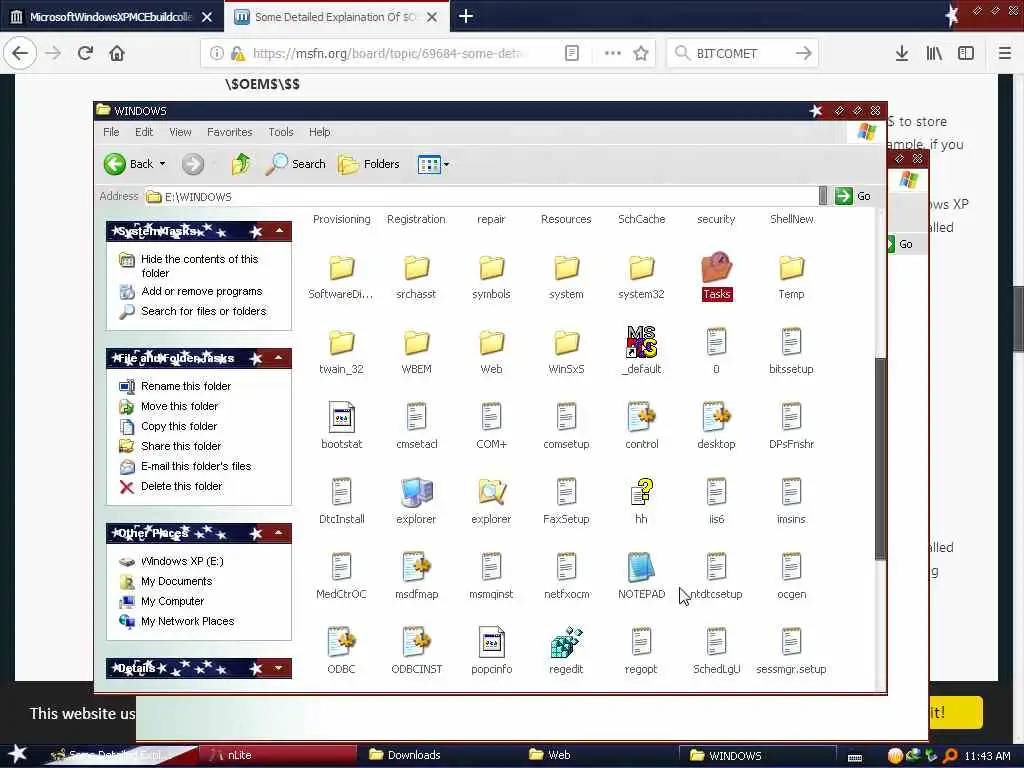Reload the browser page
1024x768 pixels.
click(x=85, y=53)
